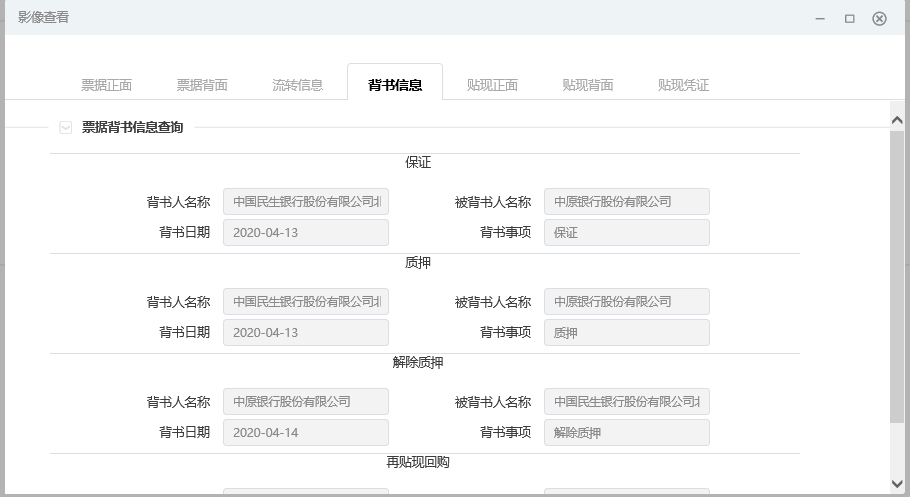The height and width of the screenshot is (497, 910).
Task: Click the 背书日期 field showing 2020-04-14
Action: (306, 433)
